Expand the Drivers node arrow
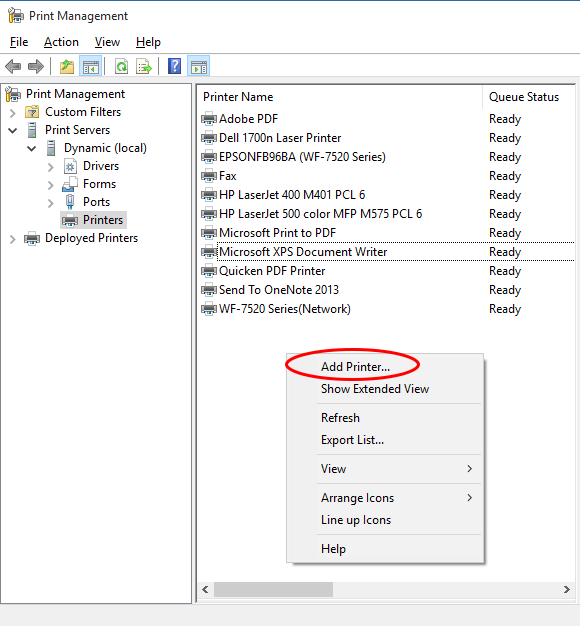The height and width of the screenshot is (626, 580). click(51, 167)
